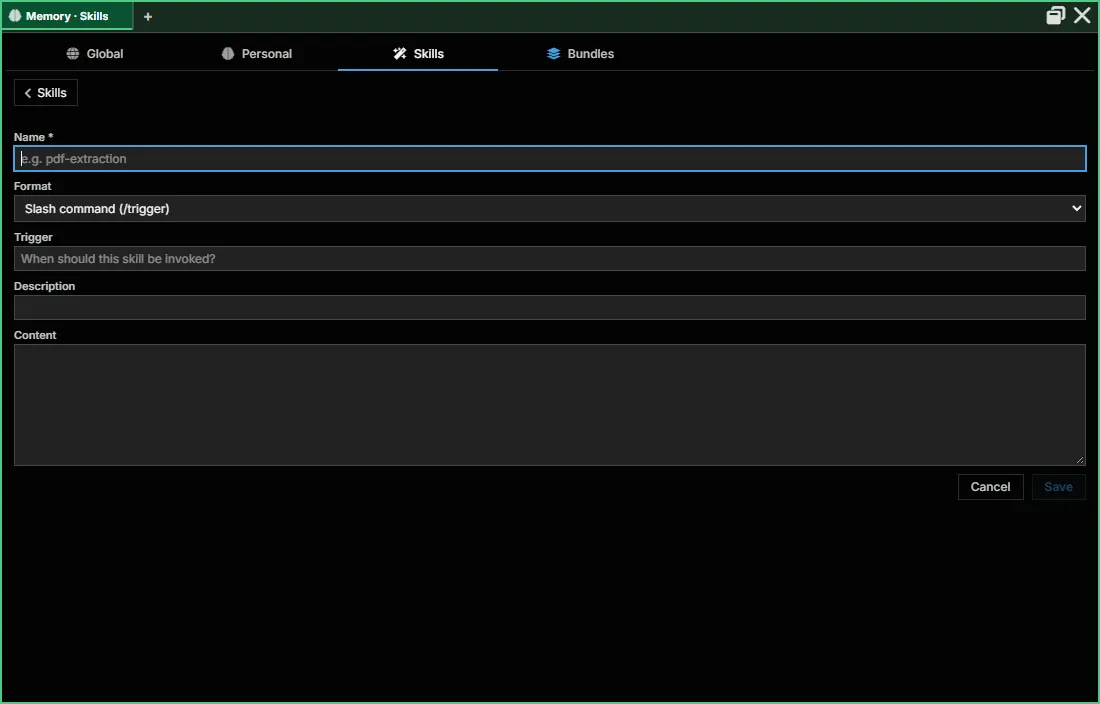Click the "Trigger" field label
This screenshot has height=704, width=1100.
click(34, 237)
